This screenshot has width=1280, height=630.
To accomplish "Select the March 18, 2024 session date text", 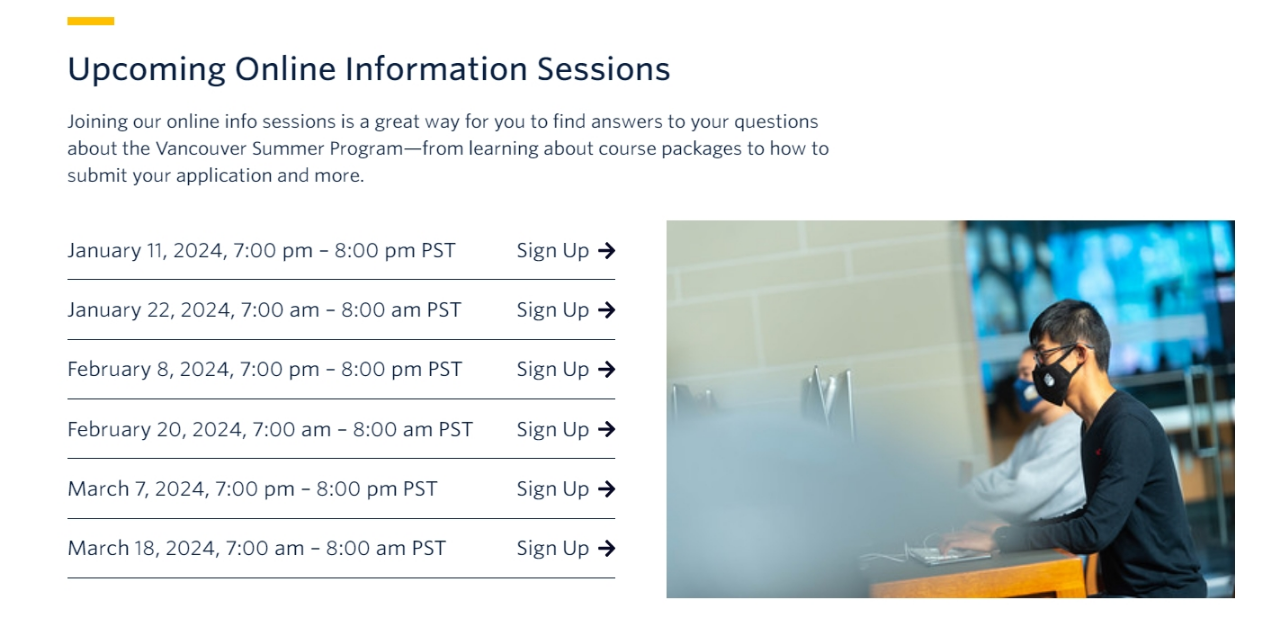I will click(x=256, y=549).
